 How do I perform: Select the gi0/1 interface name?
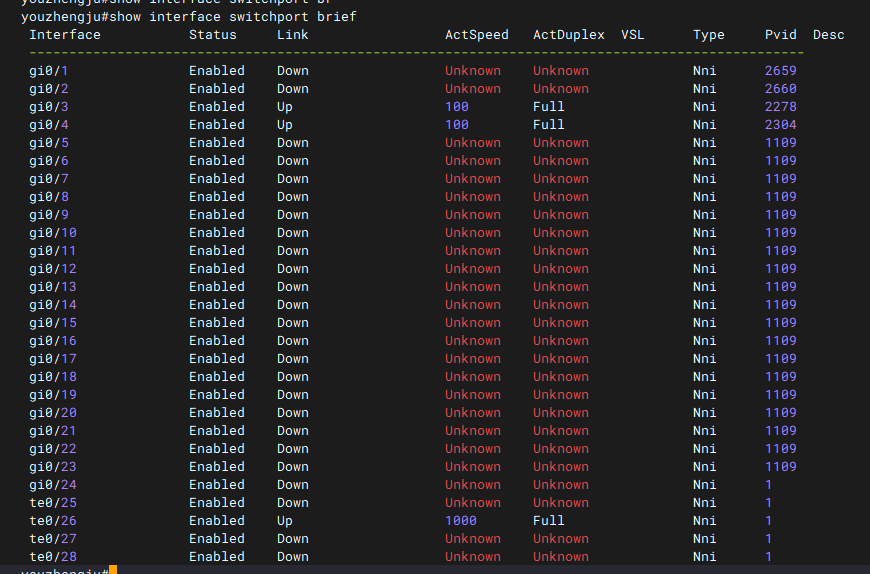pos(49,71)
